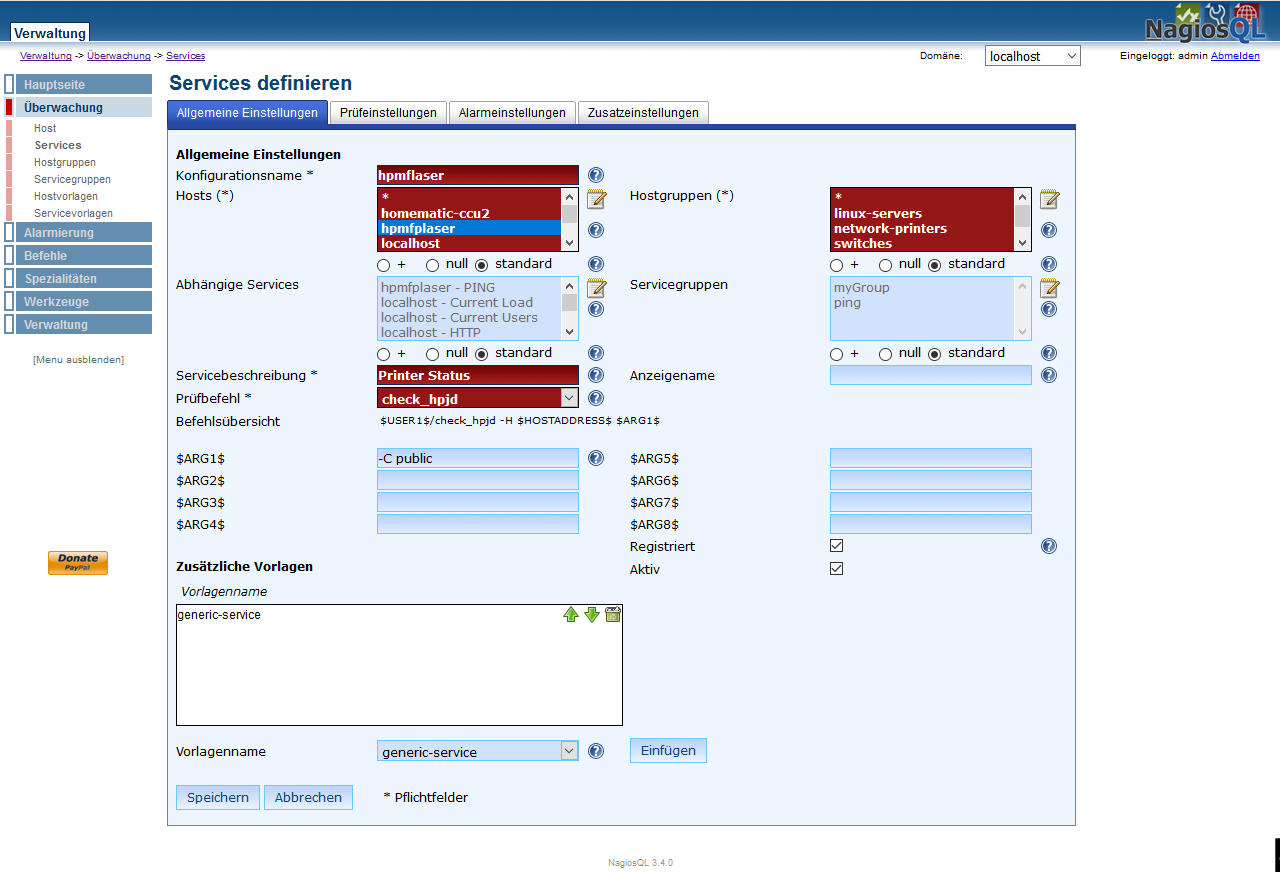Move generic-service template up with green arrow

[x=571, y=614]
